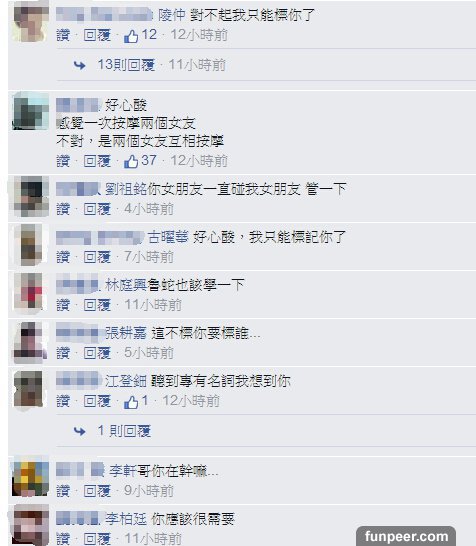Image resolution: width=476 pixels, height=546 pixels.
Task: Like the 好心酸 massage comment
Action: tap(63, 161)
